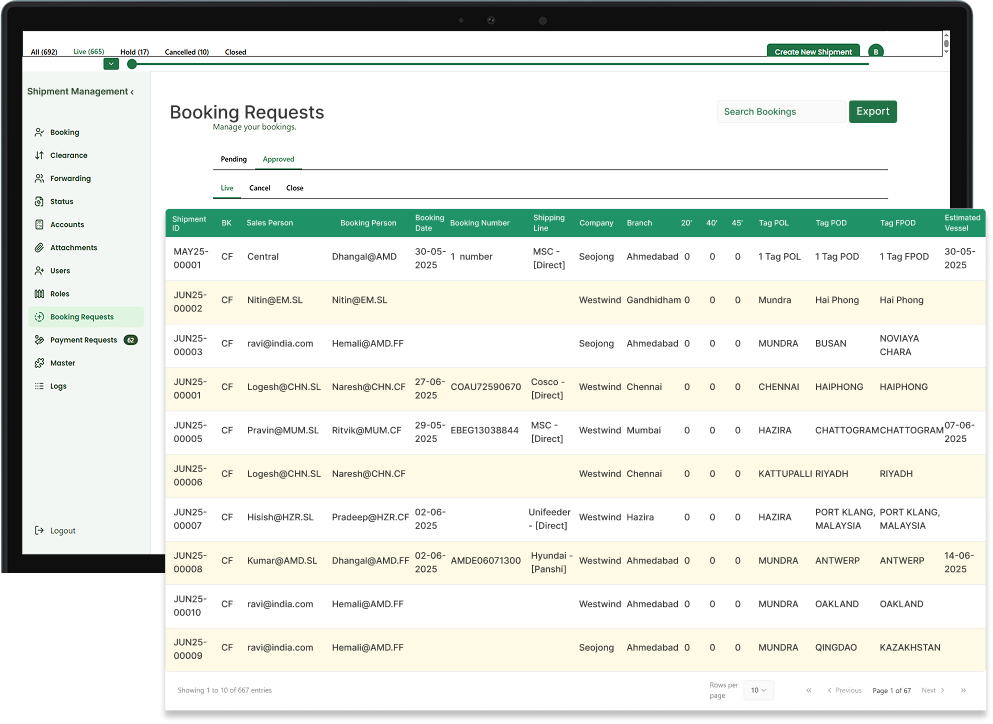
Task: Click the Create New Shipment button
Action: tap(813, 50)
